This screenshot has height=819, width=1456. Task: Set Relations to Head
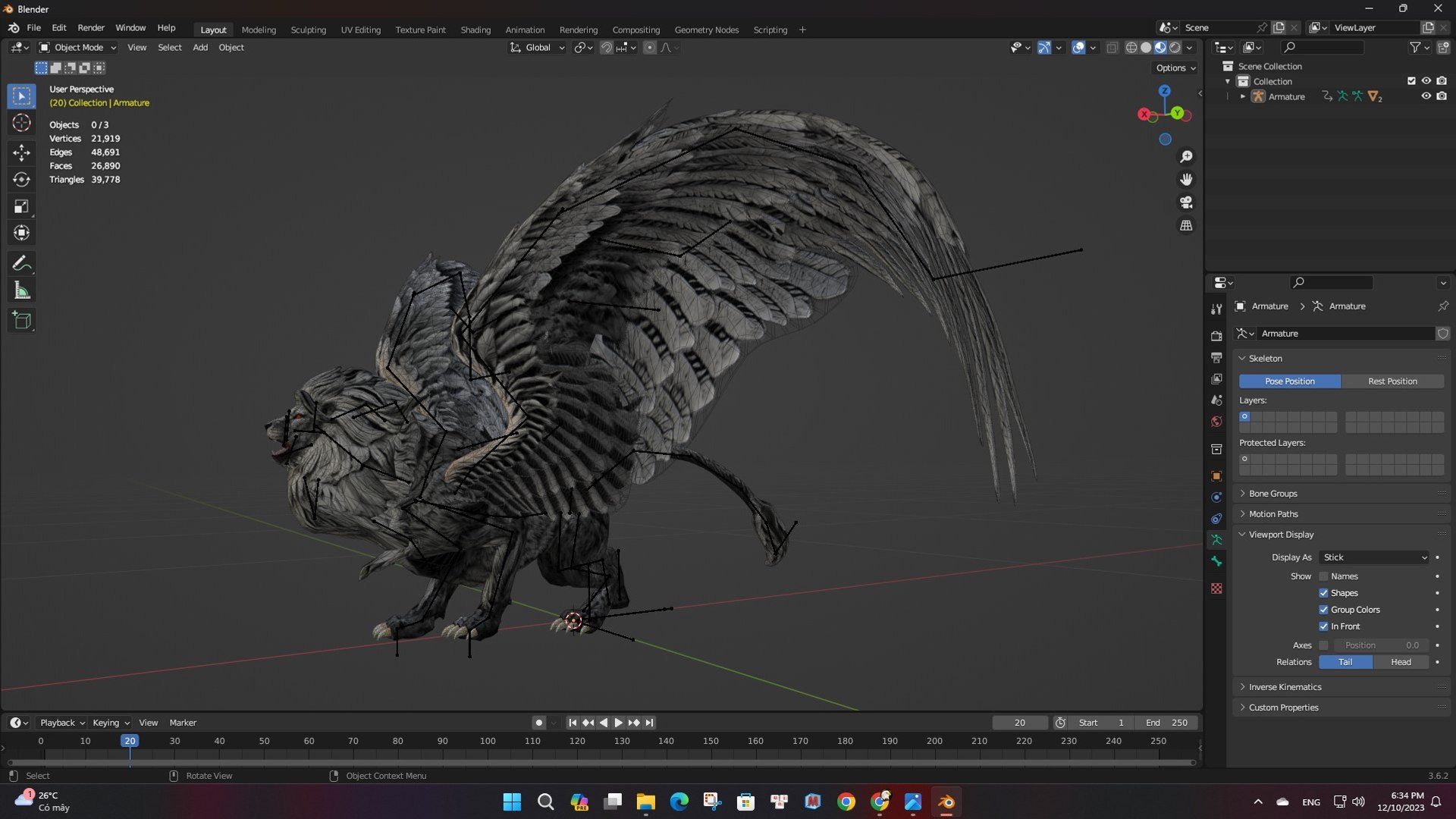coord(1401,662)
